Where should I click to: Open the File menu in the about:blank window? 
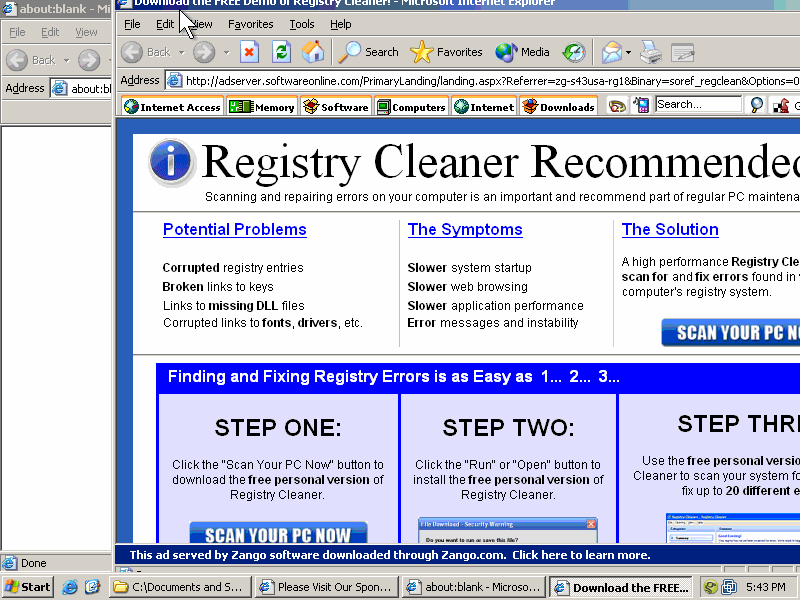(17, 32)
